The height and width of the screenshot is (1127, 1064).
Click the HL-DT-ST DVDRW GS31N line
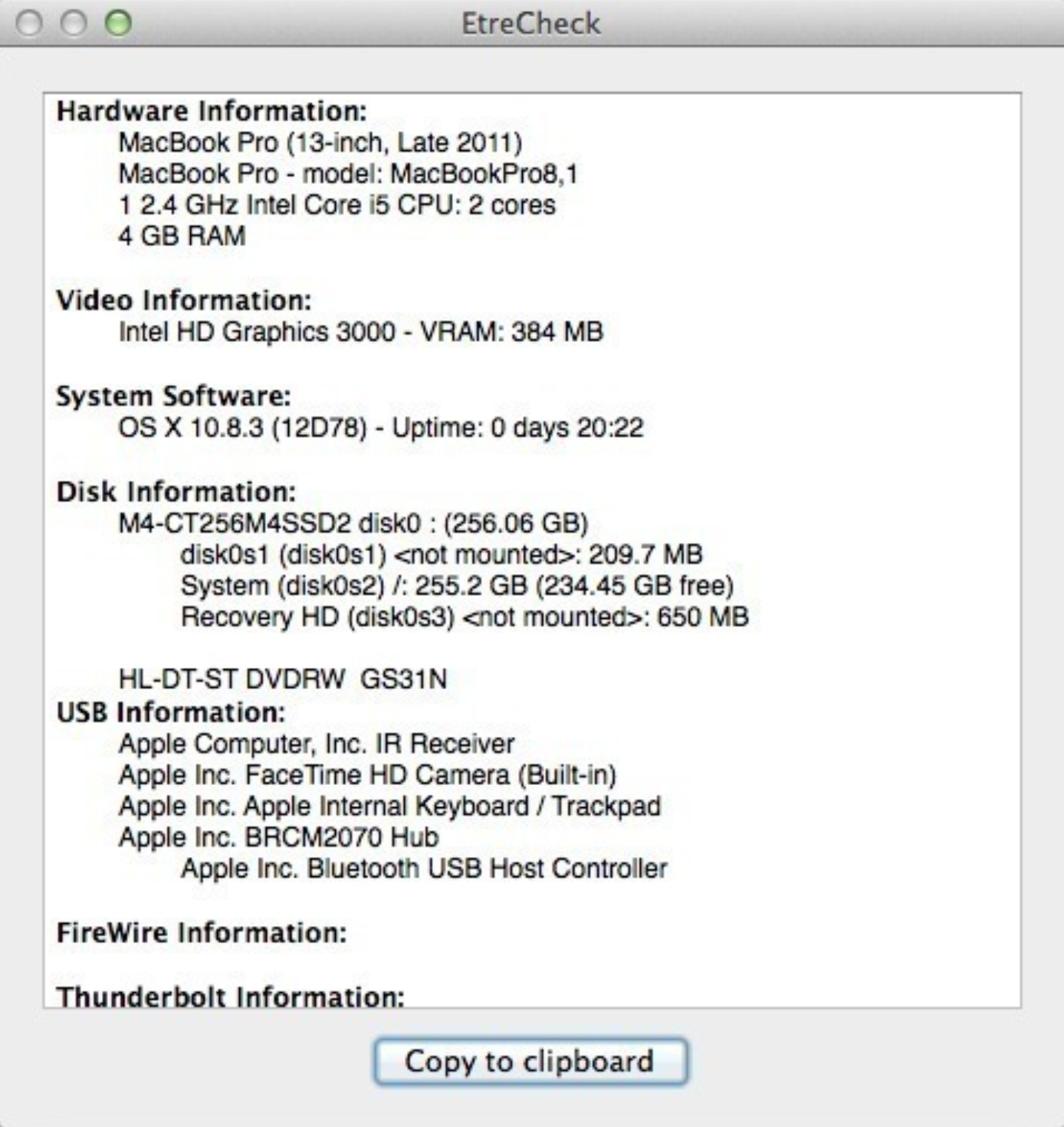(282, 679)
